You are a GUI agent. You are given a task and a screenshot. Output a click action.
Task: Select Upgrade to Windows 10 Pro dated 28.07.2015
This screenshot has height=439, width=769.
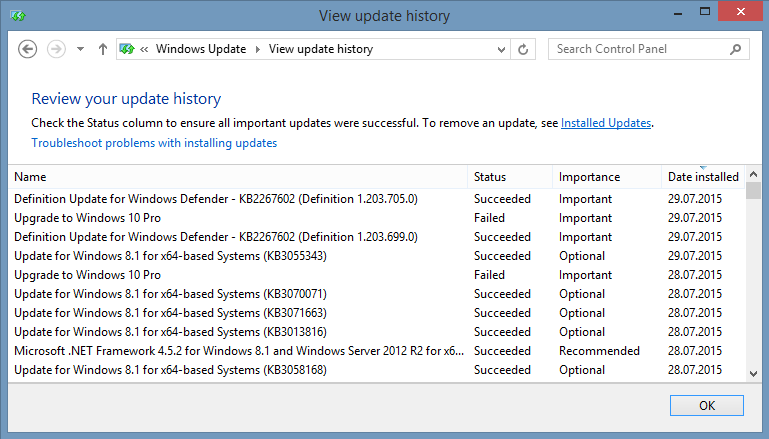376,275
